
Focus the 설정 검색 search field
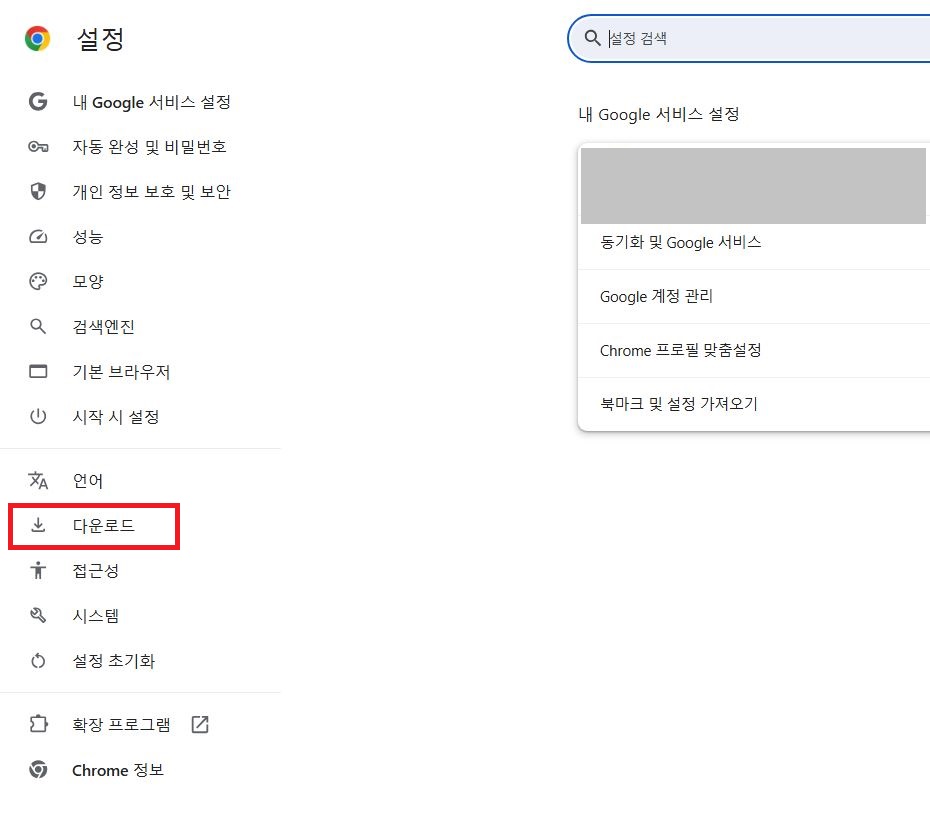coord(749,39)
